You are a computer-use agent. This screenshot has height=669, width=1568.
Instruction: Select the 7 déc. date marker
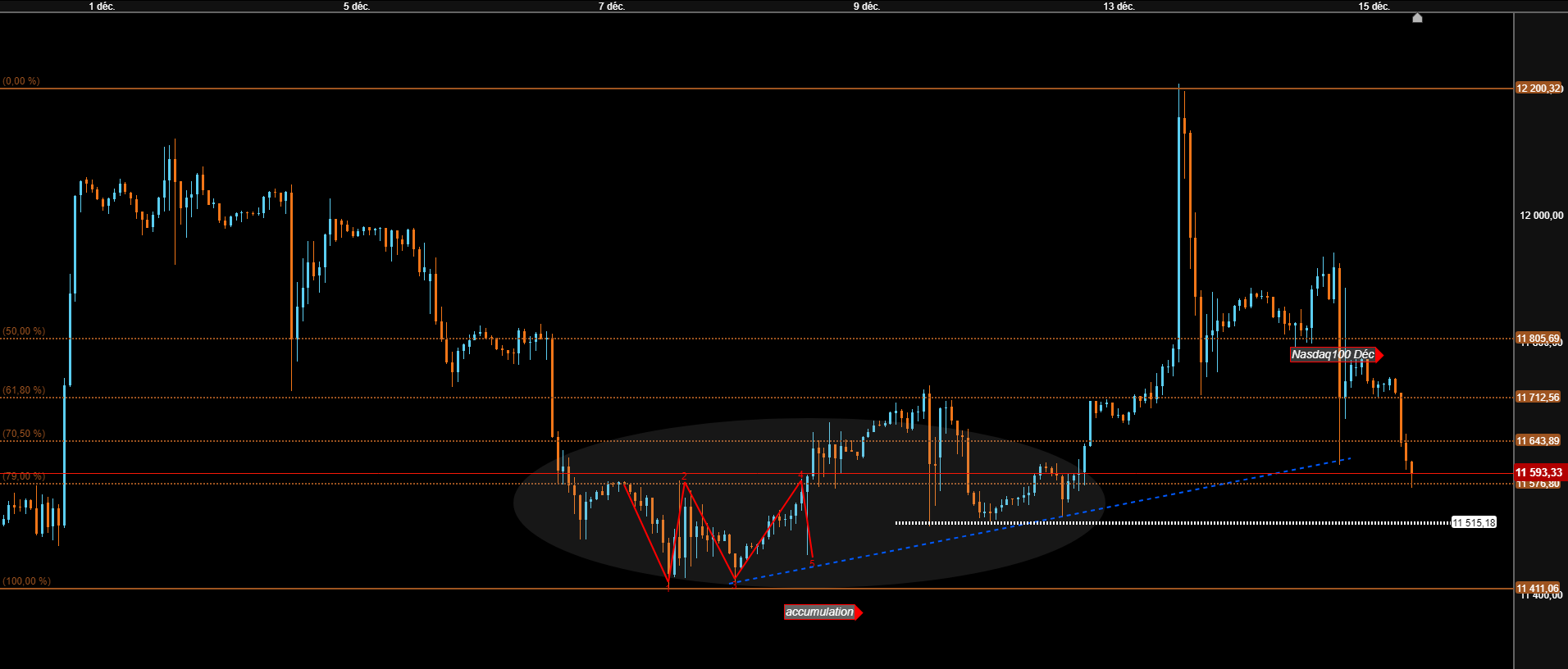click(x=611, y=6)
